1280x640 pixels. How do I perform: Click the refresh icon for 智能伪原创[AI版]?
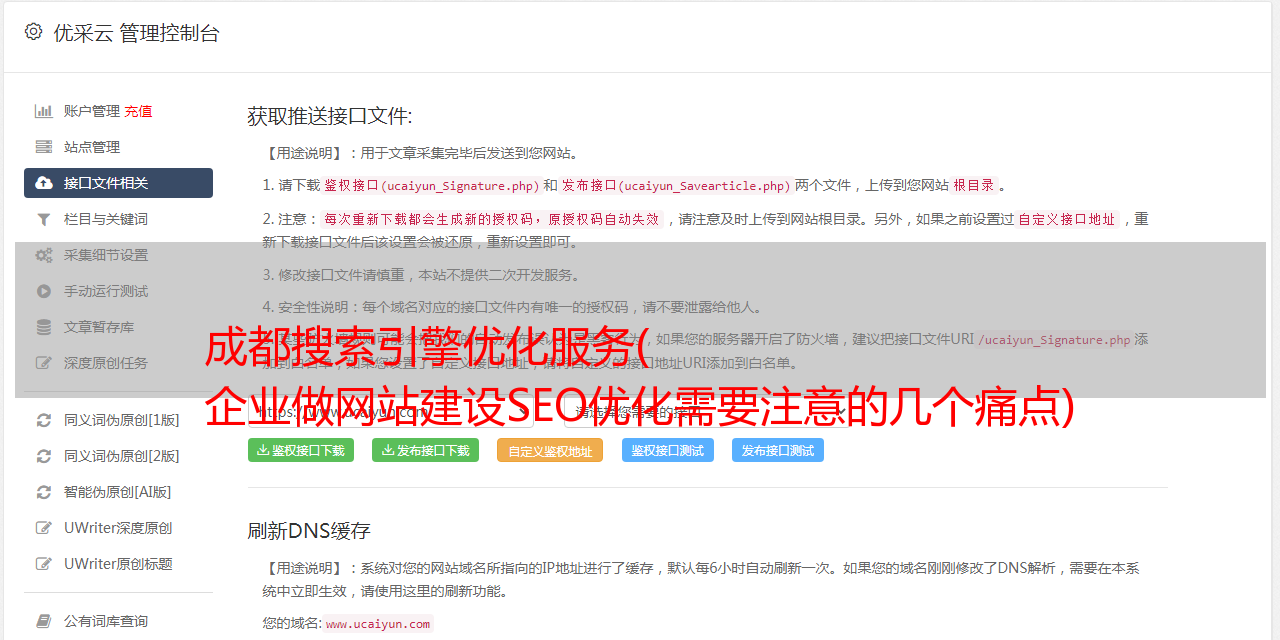click(44, 492)
